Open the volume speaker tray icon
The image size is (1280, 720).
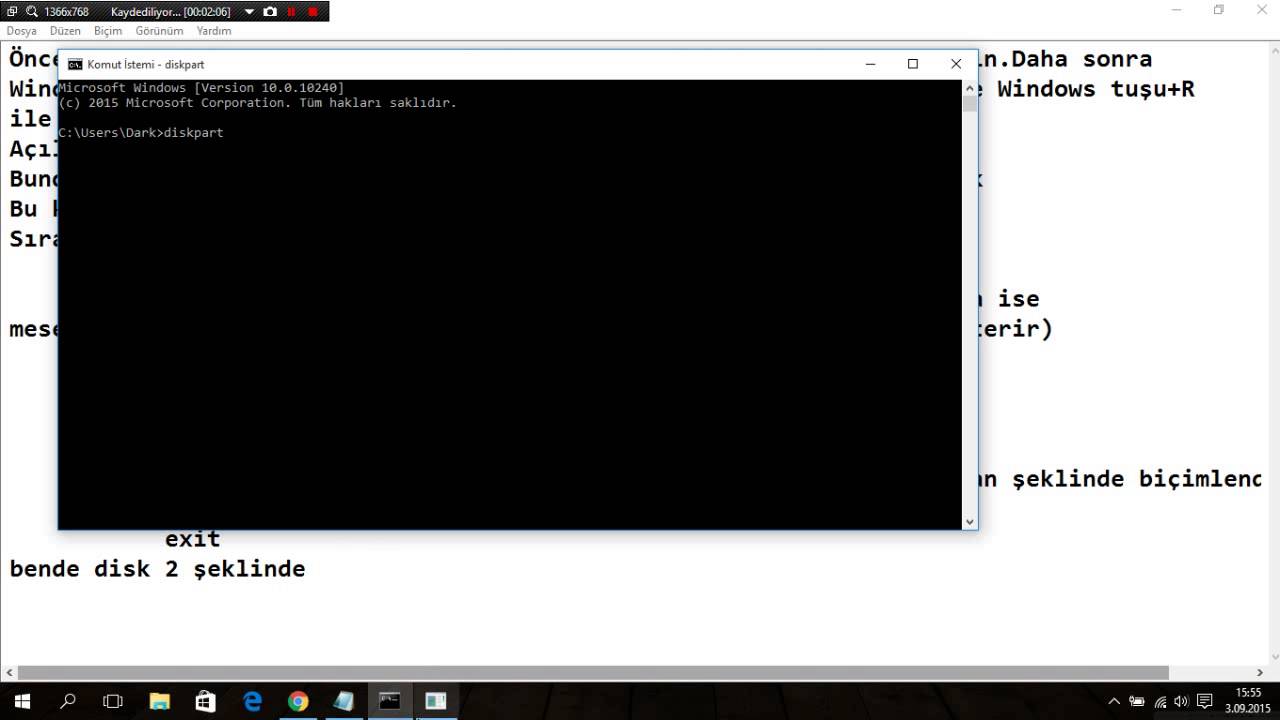point(1181,701)
